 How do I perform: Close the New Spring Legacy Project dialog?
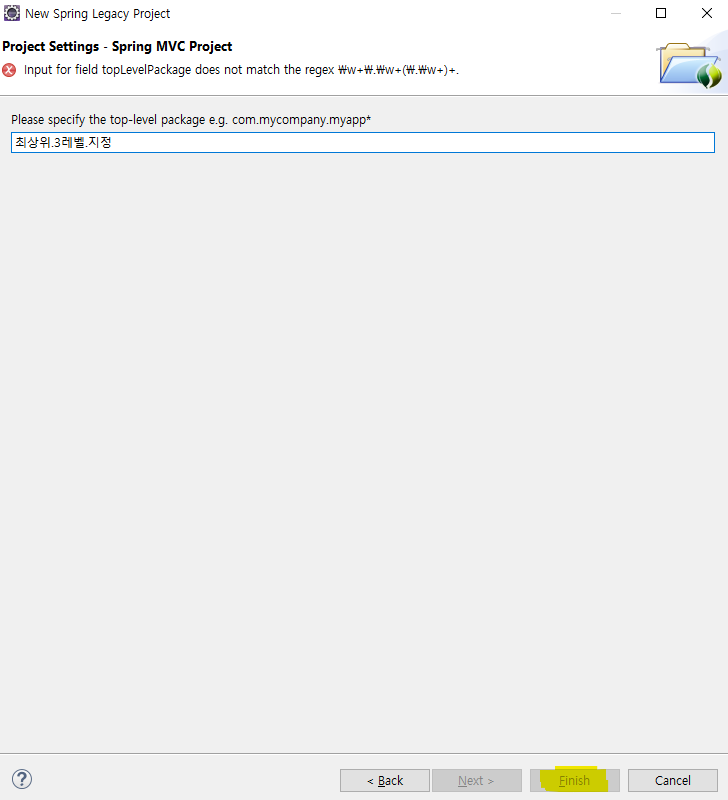707,13
